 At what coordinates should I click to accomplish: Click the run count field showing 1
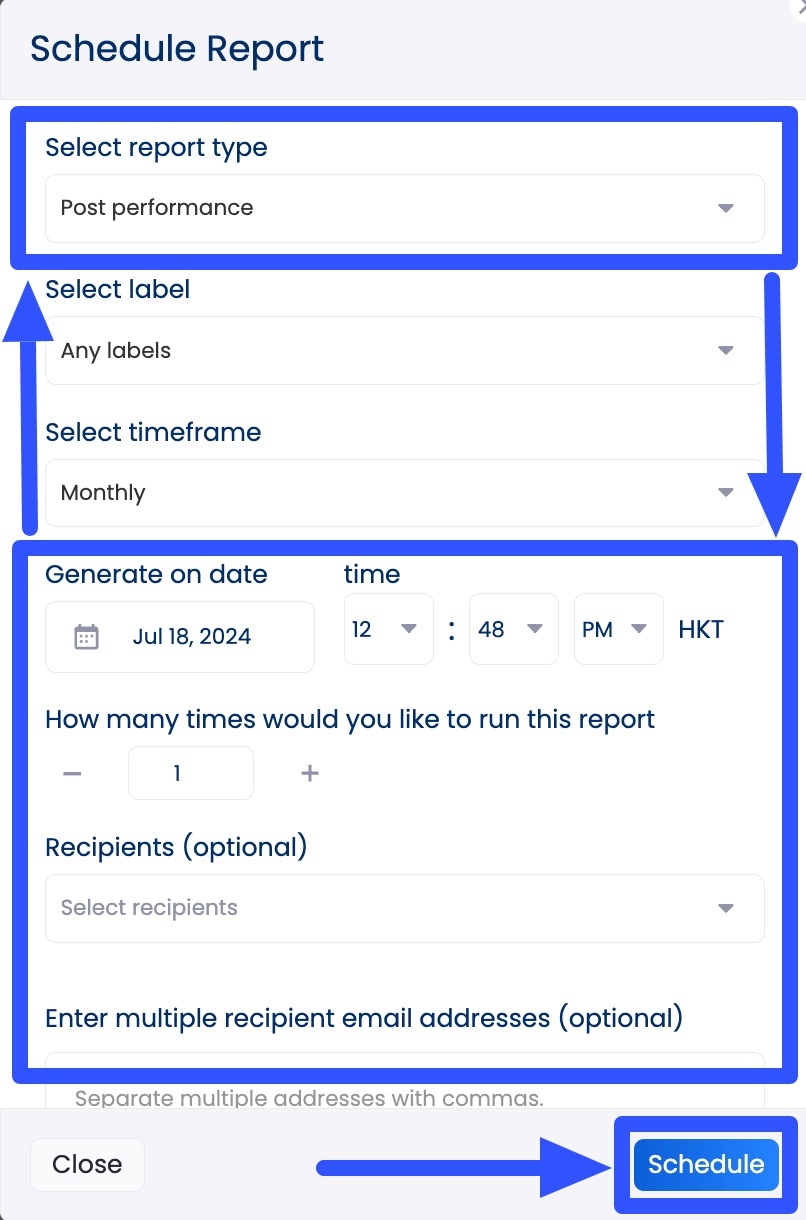click(190, 772)
